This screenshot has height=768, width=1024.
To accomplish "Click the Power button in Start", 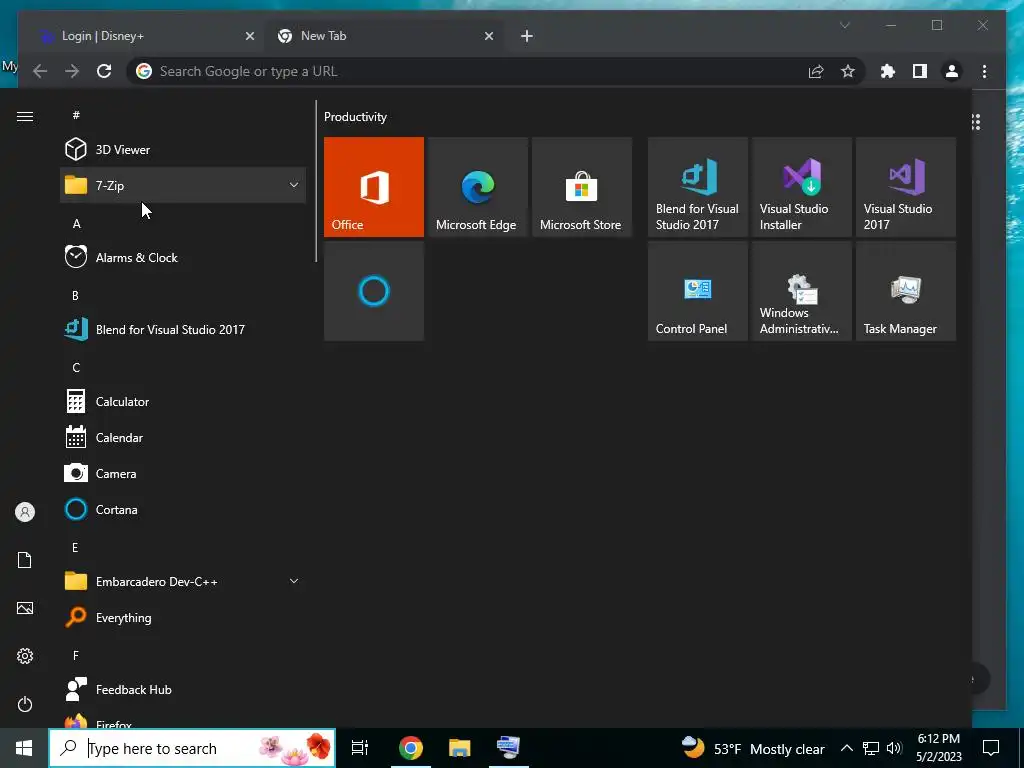I will pyautogui.click(x=25, y=704).
